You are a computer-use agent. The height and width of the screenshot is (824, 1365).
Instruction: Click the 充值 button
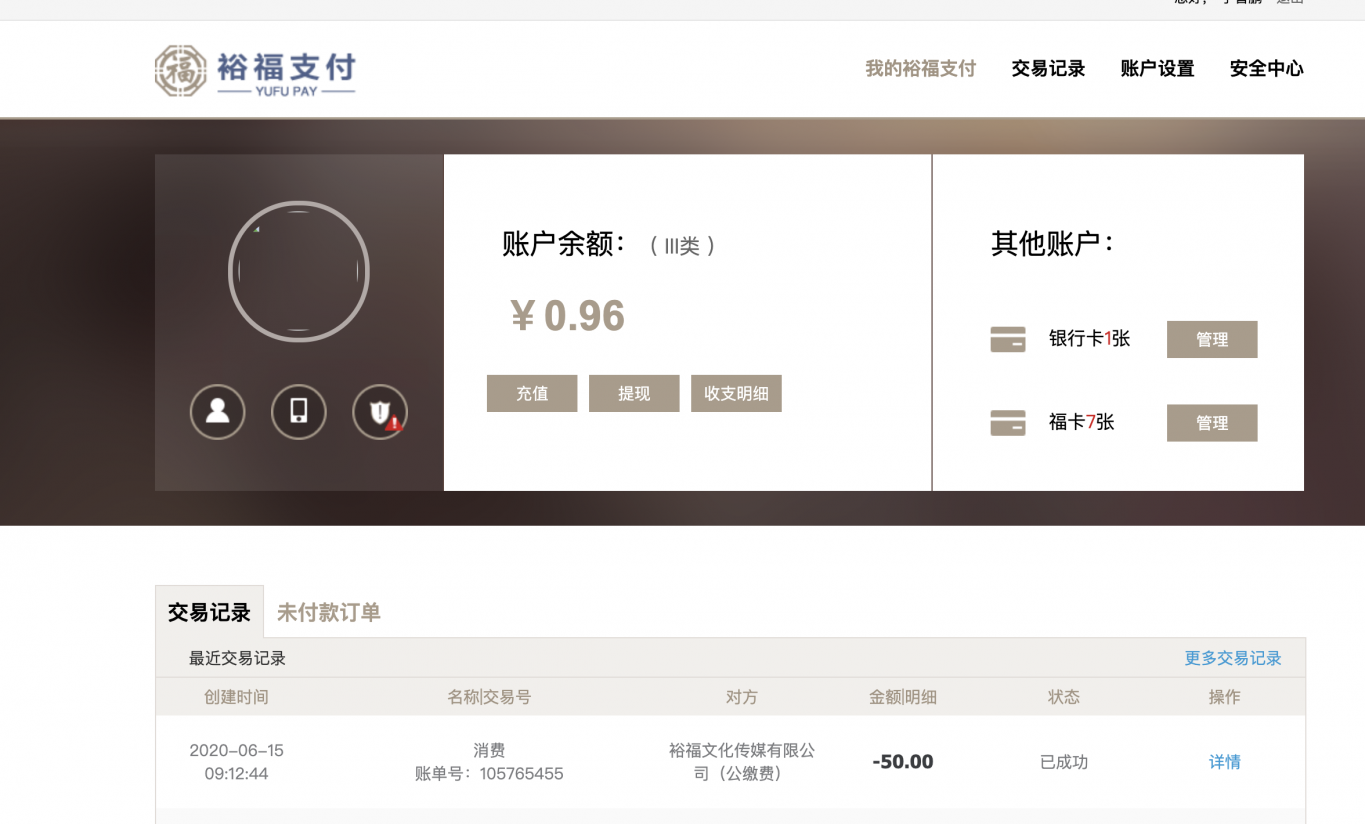click(532, 394)
